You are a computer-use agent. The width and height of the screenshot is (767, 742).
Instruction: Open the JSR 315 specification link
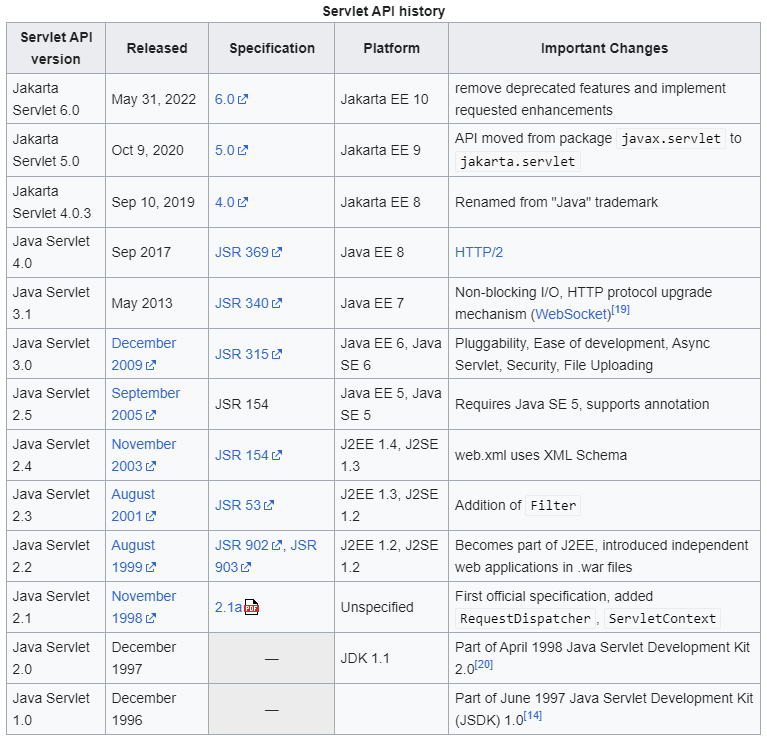[x=248, y=354]
